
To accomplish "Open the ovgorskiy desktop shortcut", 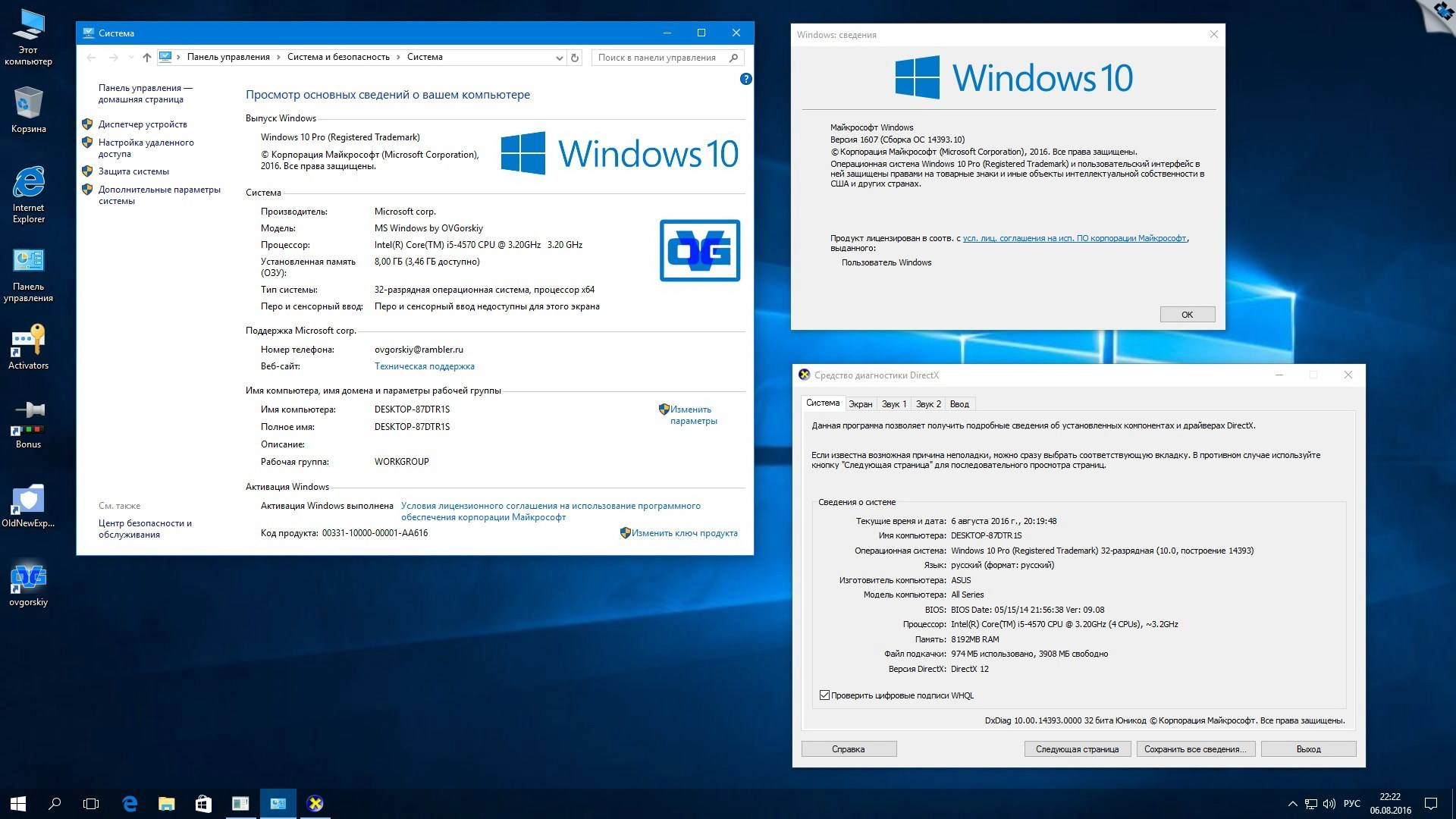I will [28, 585].
